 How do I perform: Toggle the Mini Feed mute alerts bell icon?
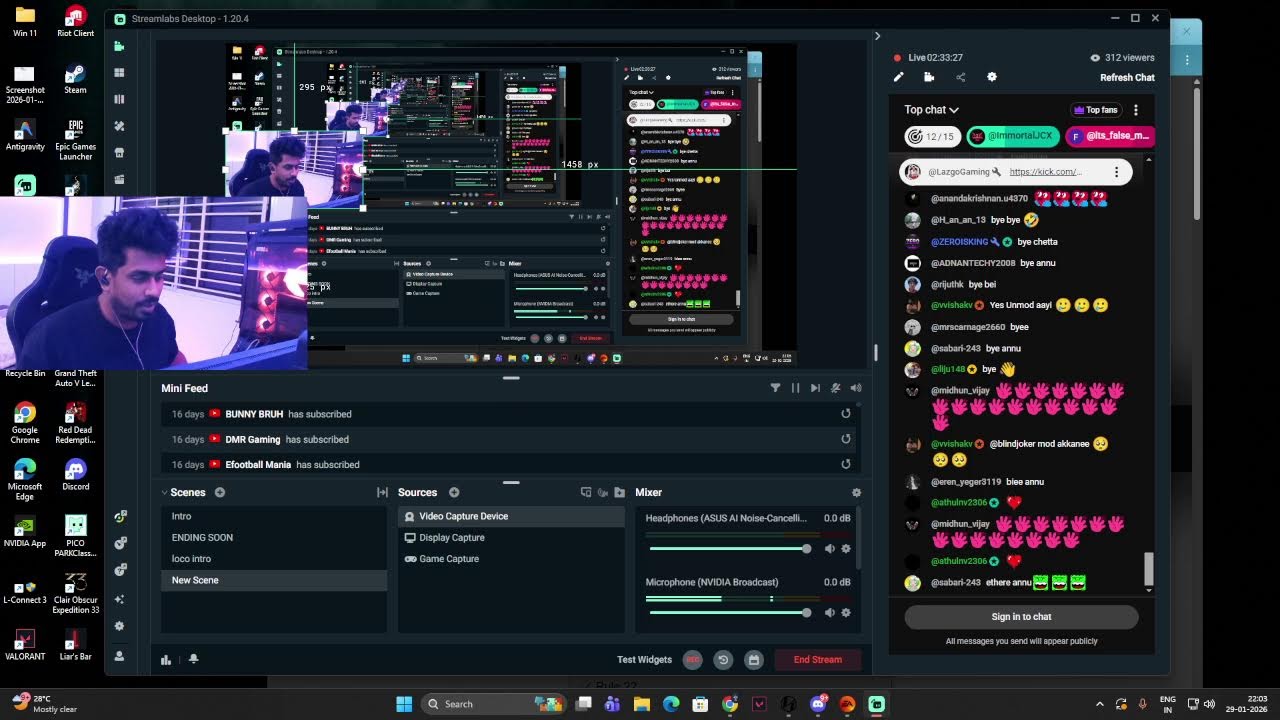click(x=835, y=388)
